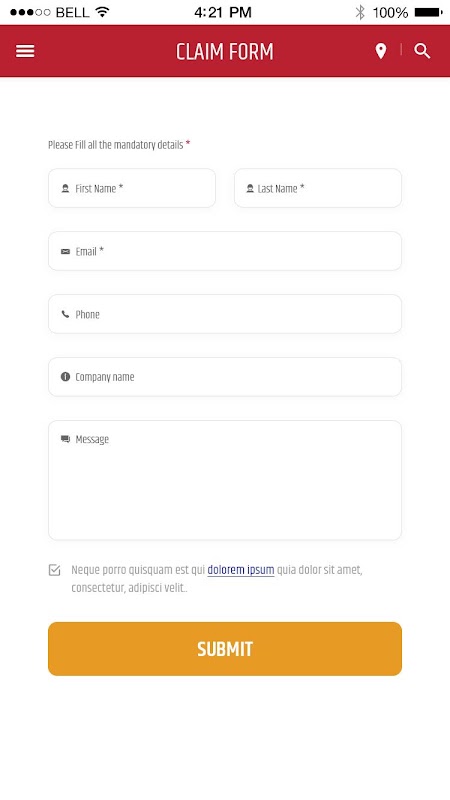This screenshot has height=800, width=450.
Task: Click the info icon beside Company name
Action: pyautogui.click(x=65, y=377)
